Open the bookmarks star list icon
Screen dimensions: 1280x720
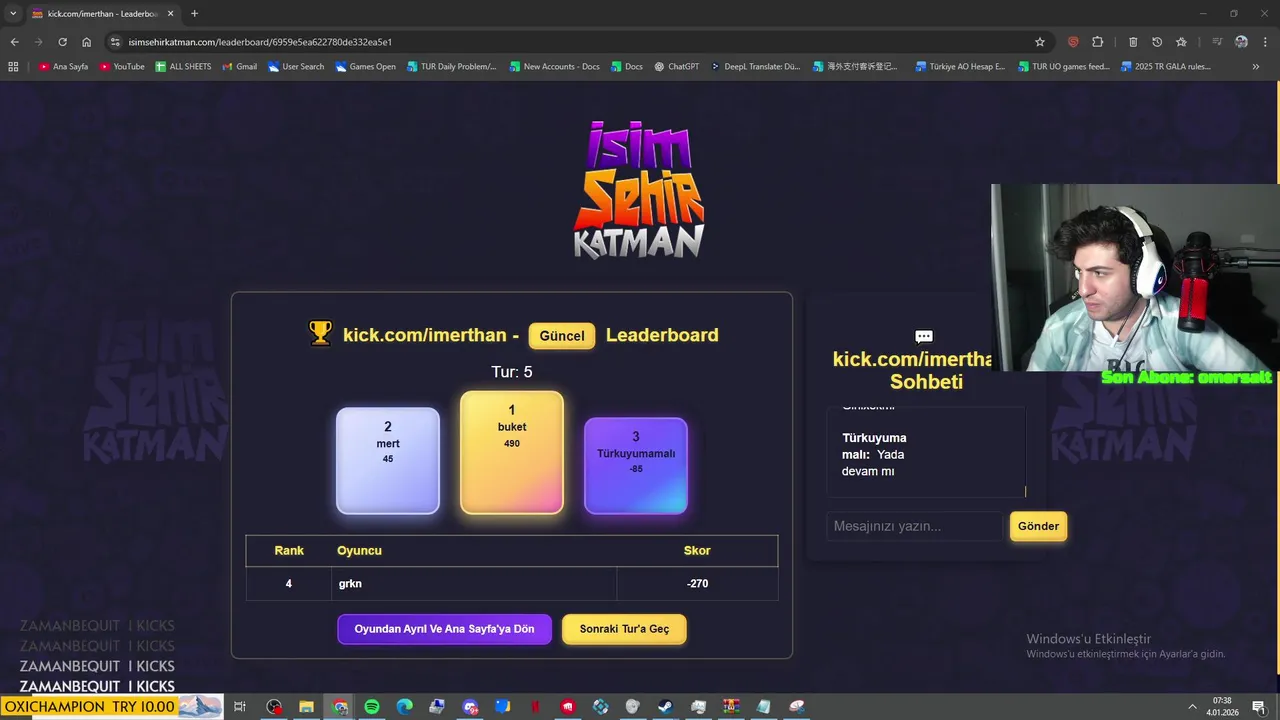click(1181, 42)
